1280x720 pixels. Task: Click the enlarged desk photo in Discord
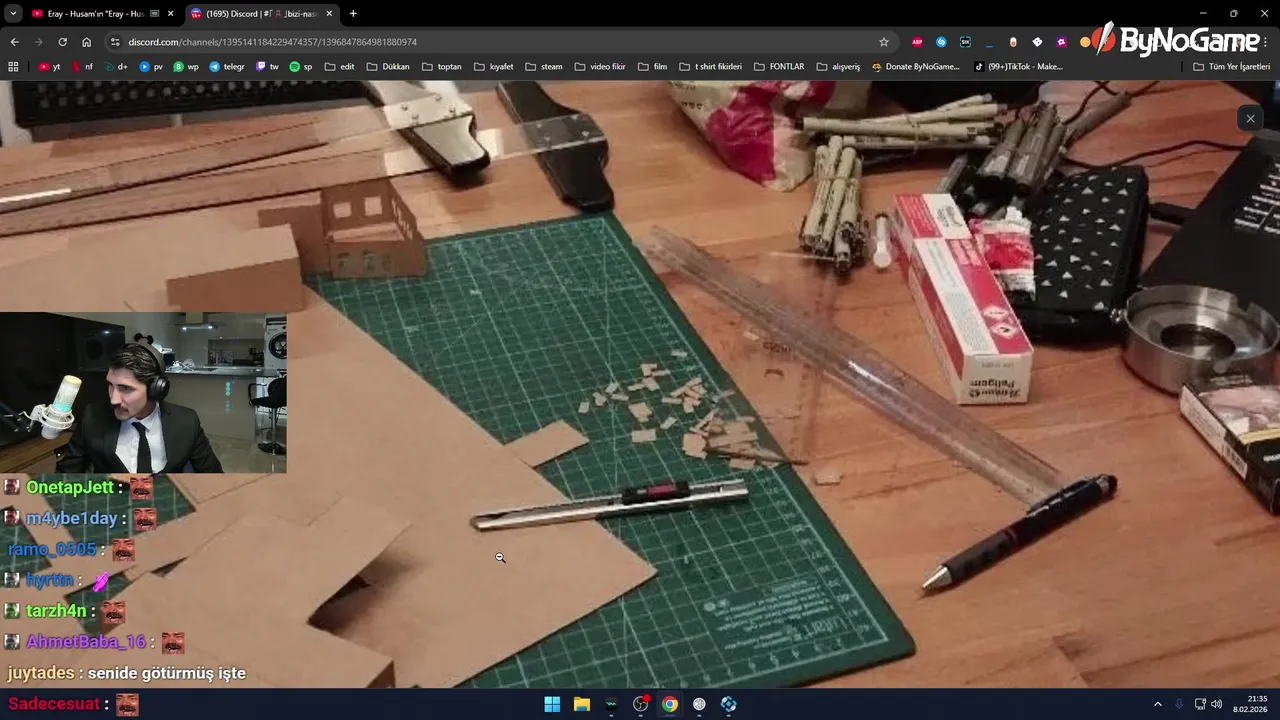pyautogui.click(x=640, y=384)
